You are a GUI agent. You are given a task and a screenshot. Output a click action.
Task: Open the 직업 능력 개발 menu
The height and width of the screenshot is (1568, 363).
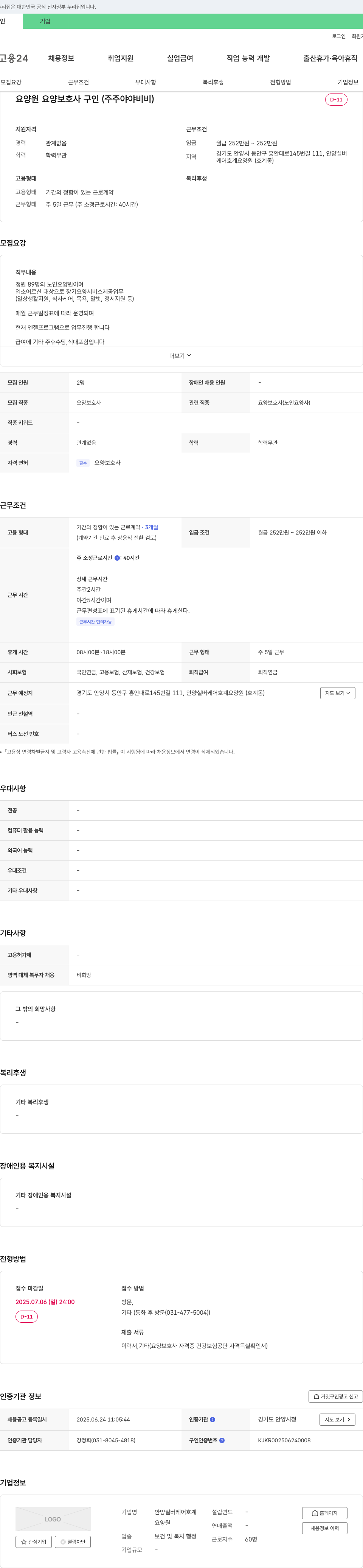(x=248, y=58)
